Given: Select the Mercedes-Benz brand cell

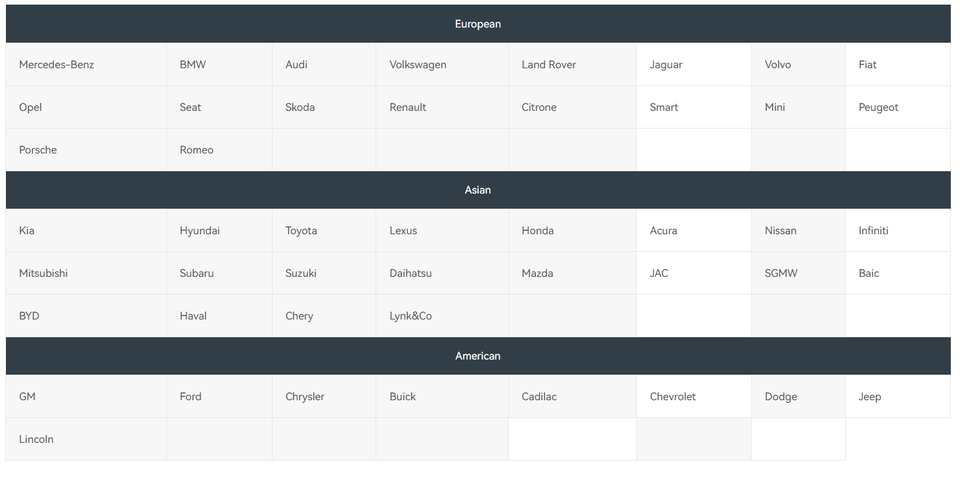Looking at the screenshot, I should pyautogui.click(x=57, y=65).
